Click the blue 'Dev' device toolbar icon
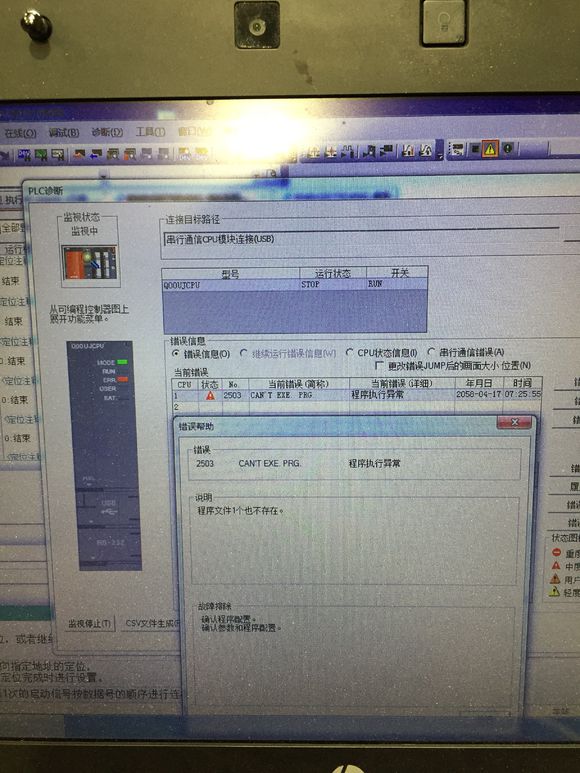 (x=24, y=155)
